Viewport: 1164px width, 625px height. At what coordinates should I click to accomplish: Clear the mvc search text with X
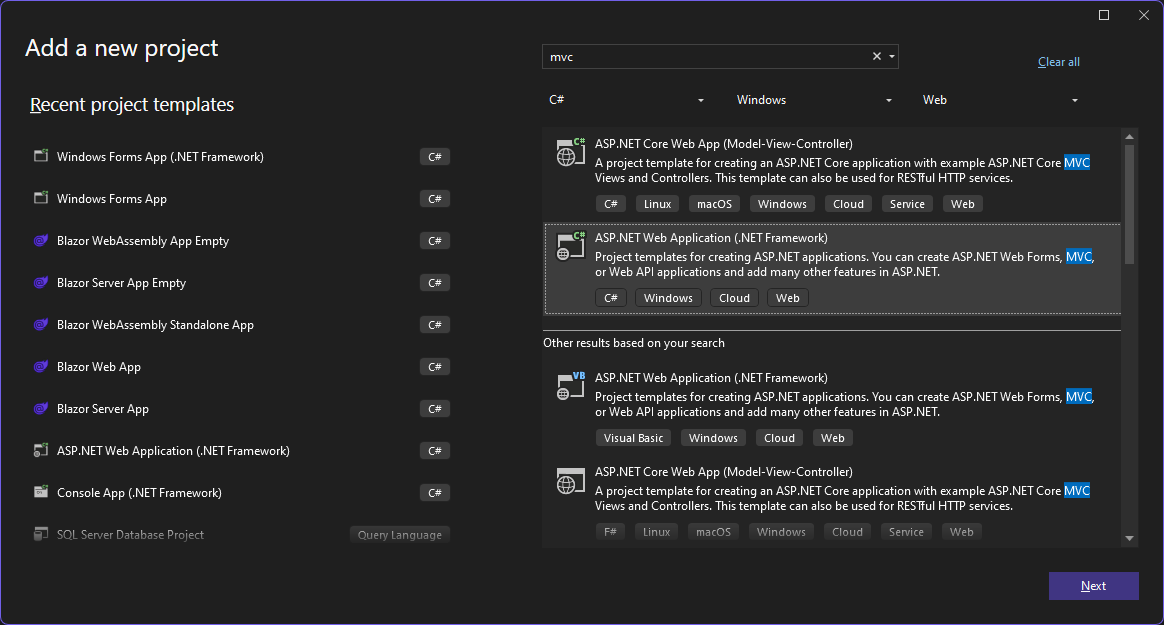coord(877,57)
